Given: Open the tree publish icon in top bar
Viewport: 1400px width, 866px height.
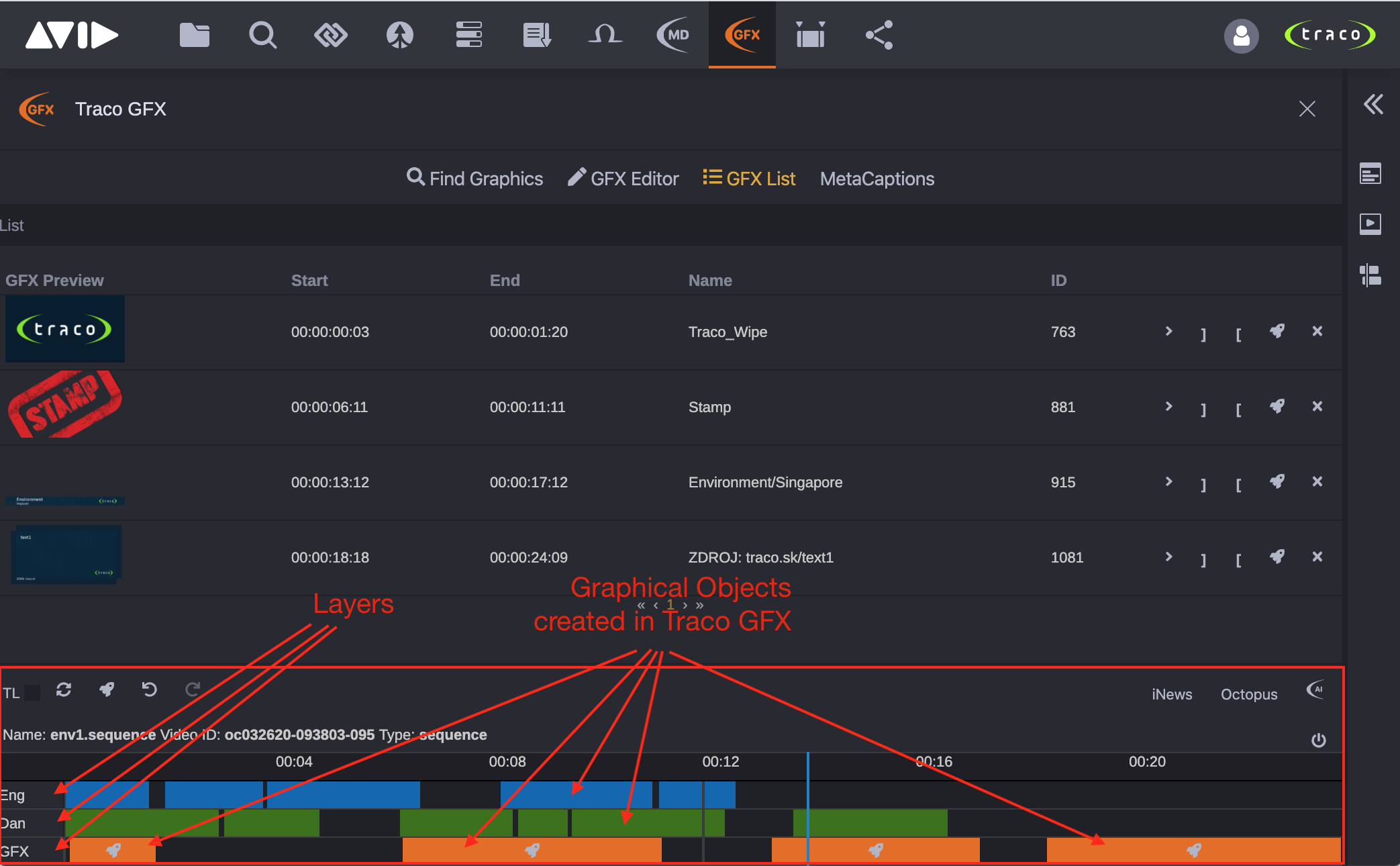Looking at the screenshot, I should (x=400, y=35).
